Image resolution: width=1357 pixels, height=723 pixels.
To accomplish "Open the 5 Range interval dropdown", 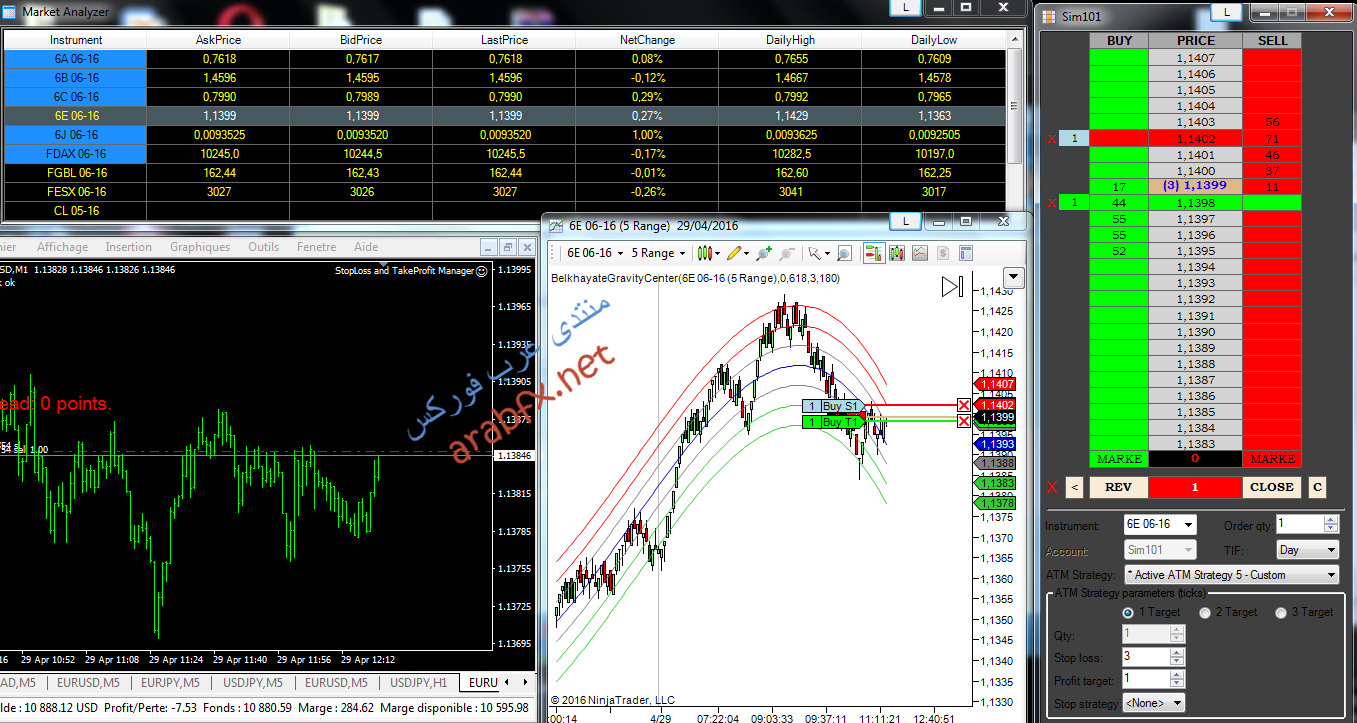I will tap(658, 253).
